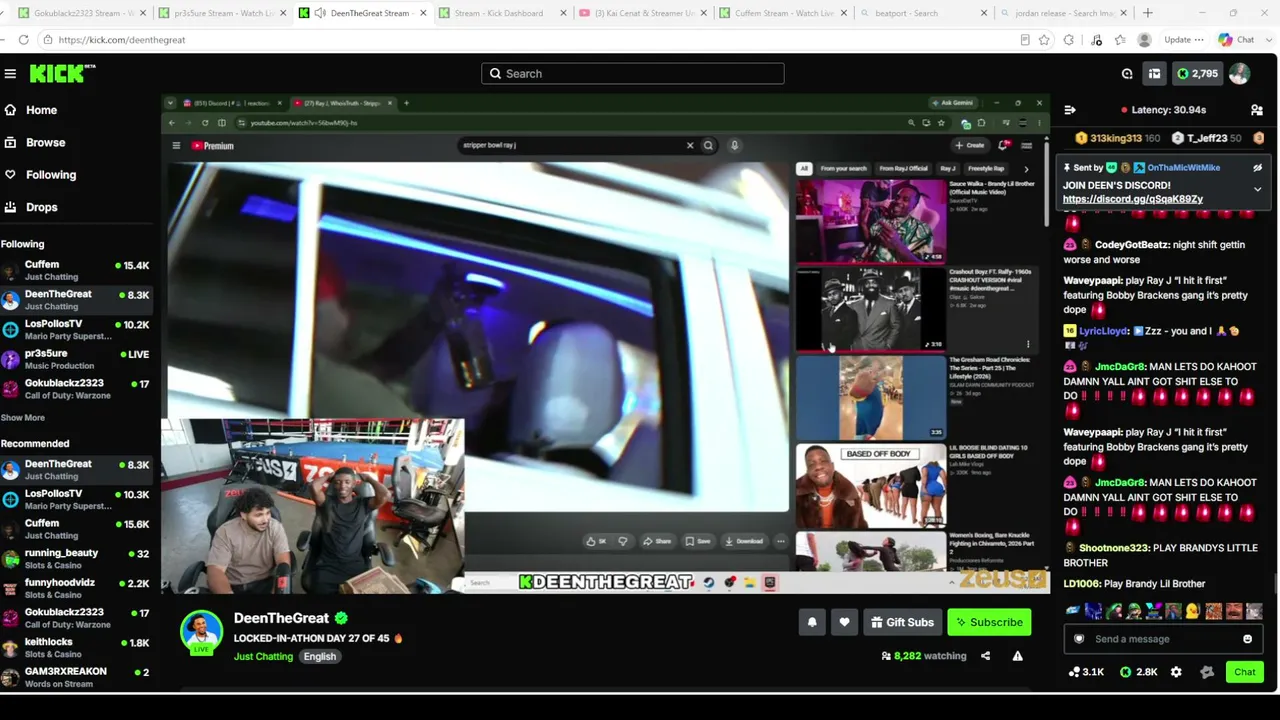
Task: Open keithlocks in Recommended list
Action: pyautogui.click(x=76, y=647)
